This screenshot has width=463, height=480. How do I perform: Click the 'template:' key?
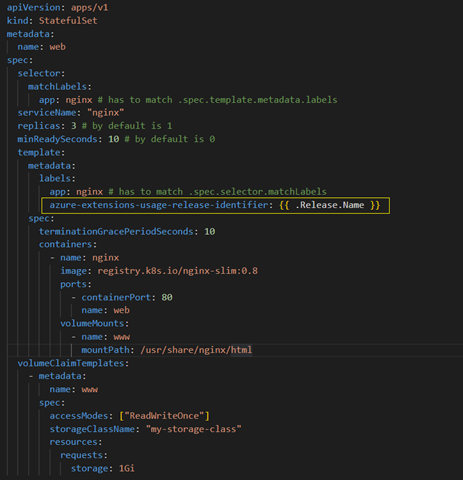[41, 152]
